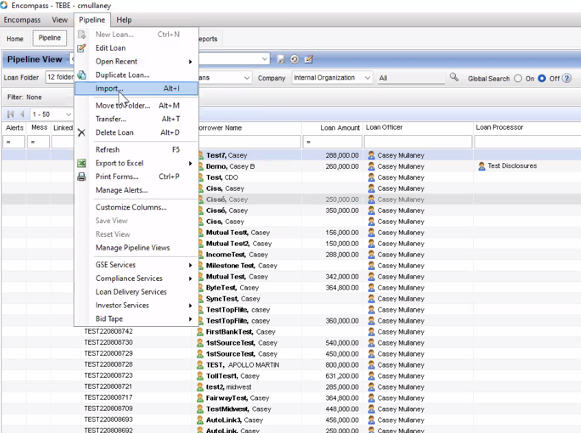Select loan number TEST220808742
The height and width of the screenshot is (433, 581).
[x=108, y=332]
